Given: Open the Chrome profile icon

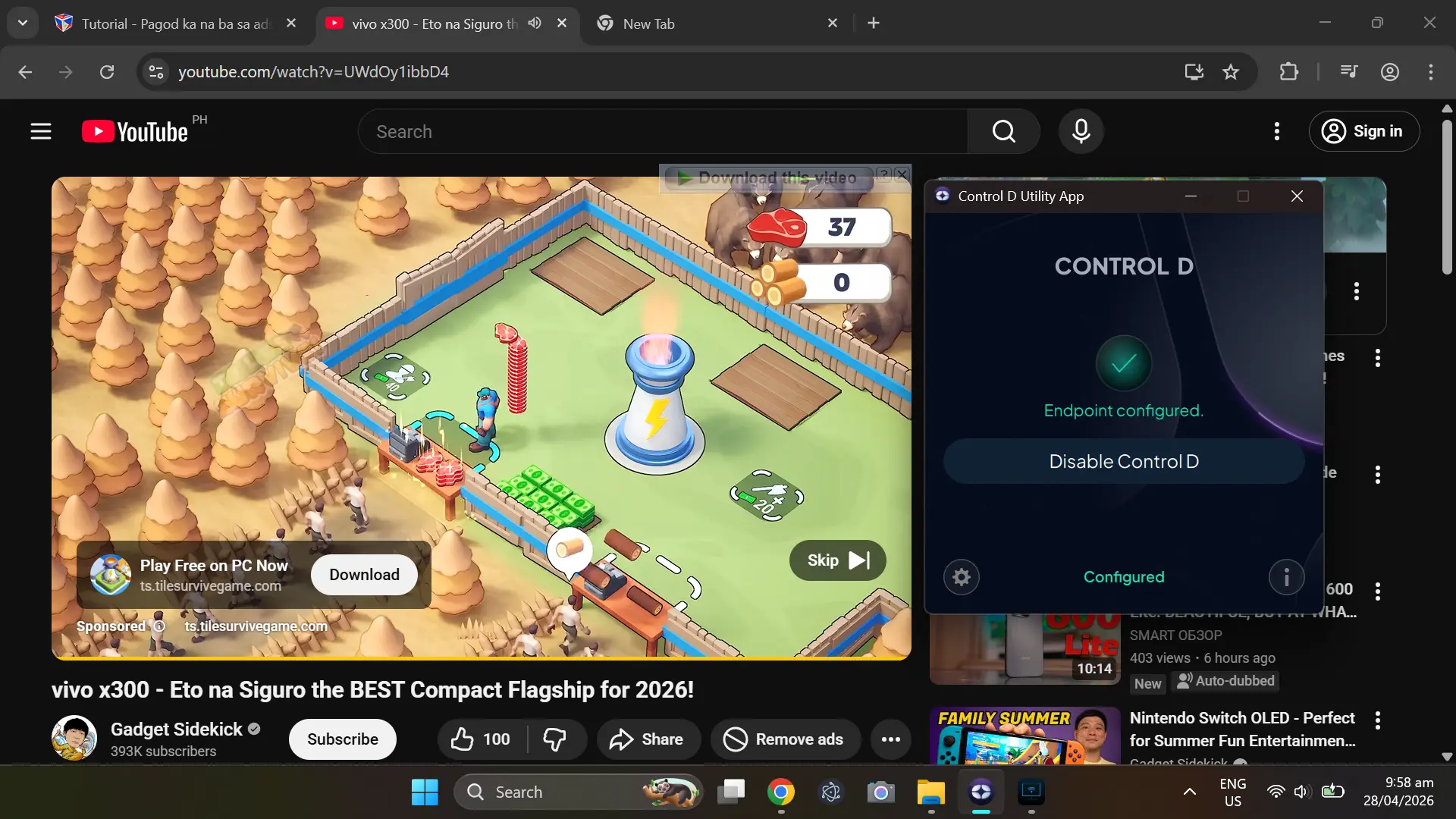Looking at the screenshot, I should point(1390,72).
